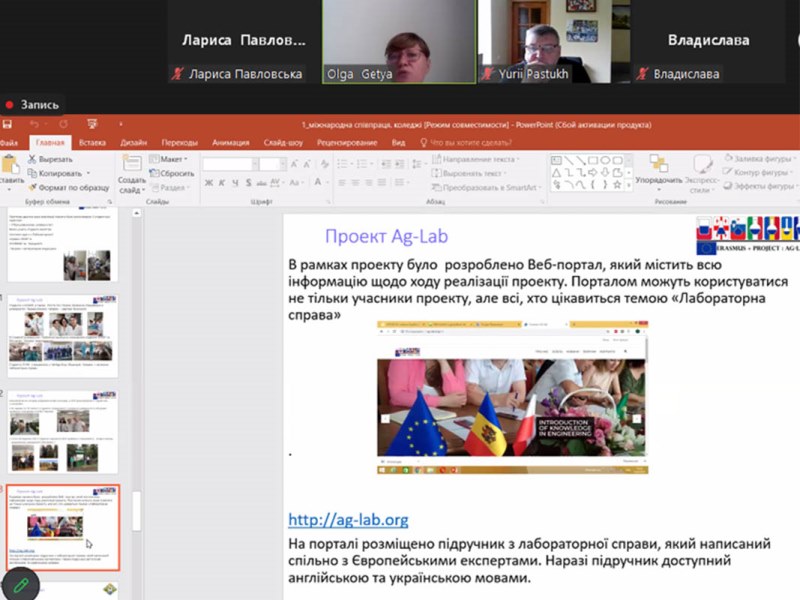Toggle bold (Ж) formatting

(x=209, y=183)
